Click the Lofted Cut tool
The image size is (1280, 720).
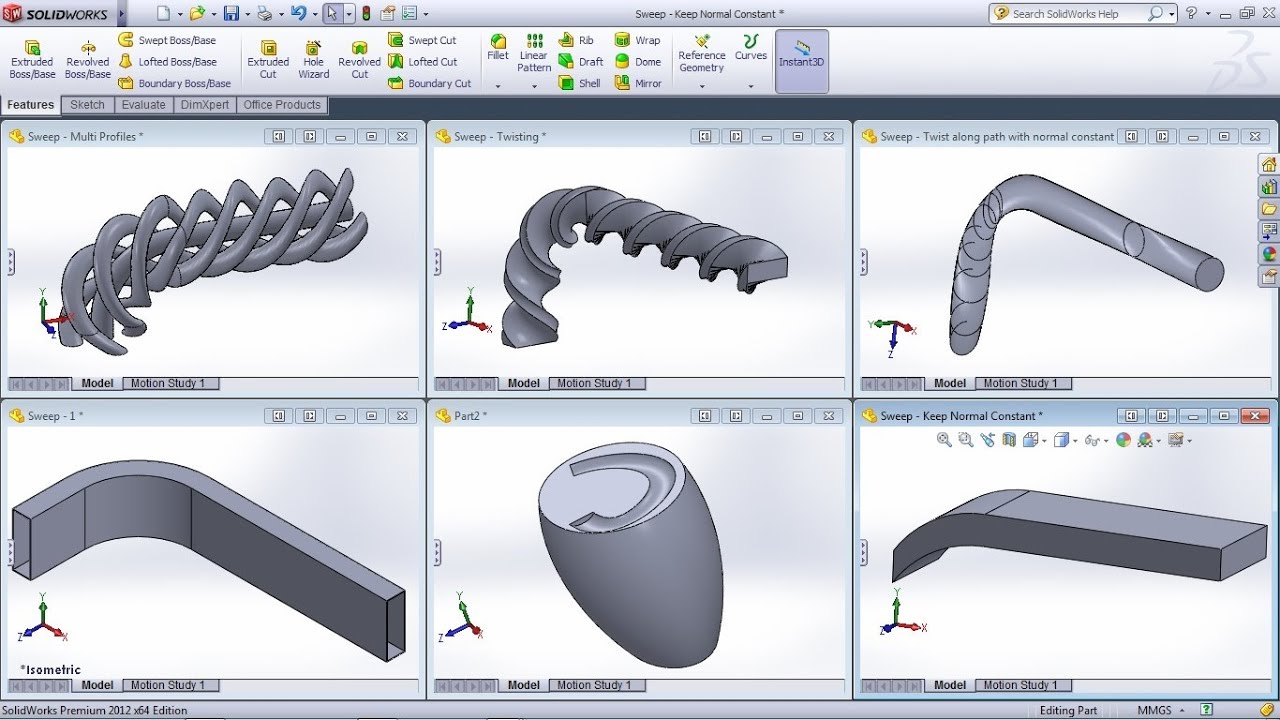pyautogui.click(x=422, y=61)
